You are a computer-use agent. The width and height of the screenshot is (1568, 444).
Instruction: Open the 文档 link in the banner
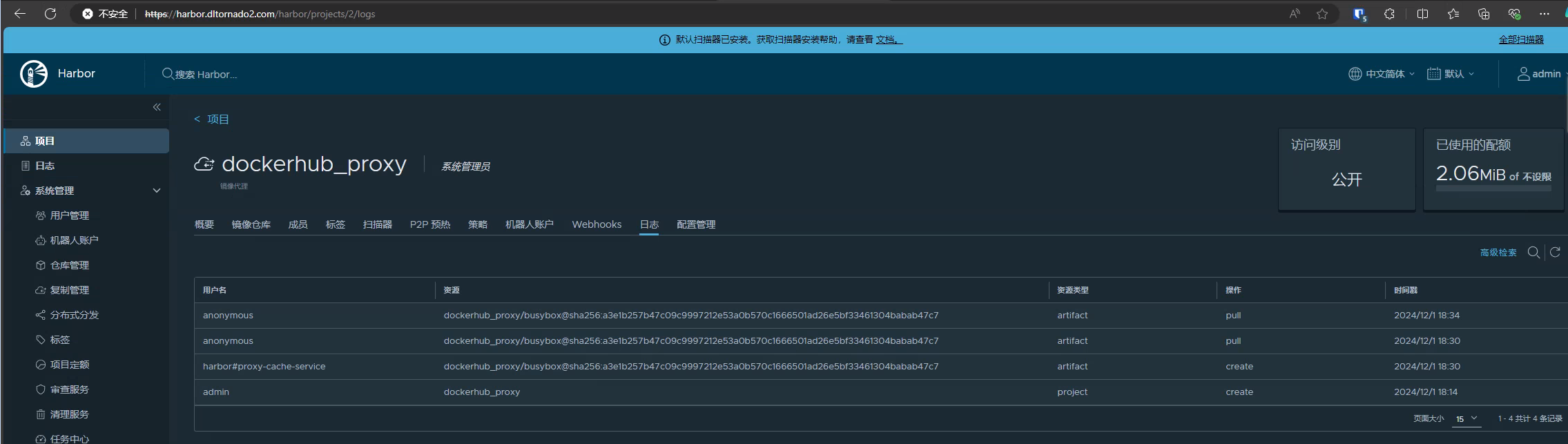pyautogui.click(x=889, y=40)
